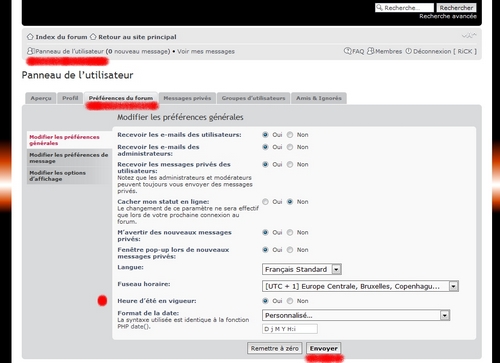Image resolution: width=500 pixels, height=363 pixels.
Task: Click Déconnexion [ RiCK ] link
Action: pos(445,51)
